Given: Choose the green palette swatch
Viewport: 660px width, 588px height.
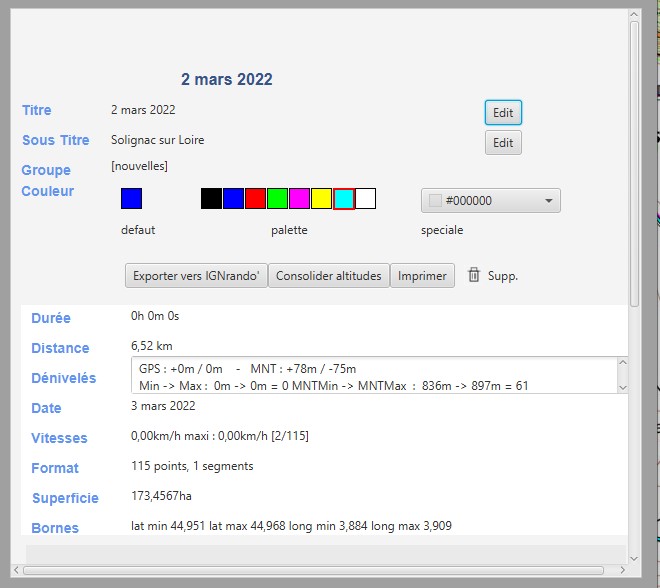Looking at the screenshot, I should click(277, 198).
